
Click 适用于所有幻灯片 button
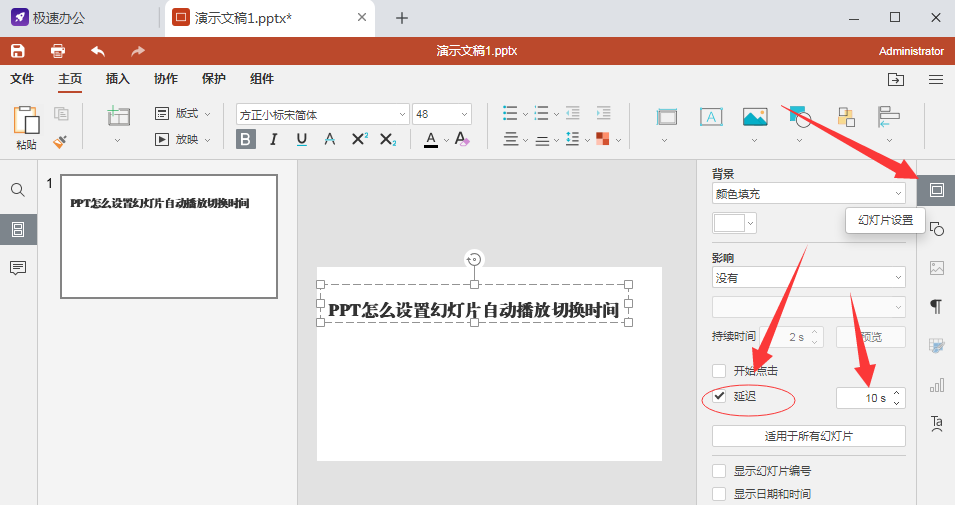pyautogui.click(x=808, y=436)
